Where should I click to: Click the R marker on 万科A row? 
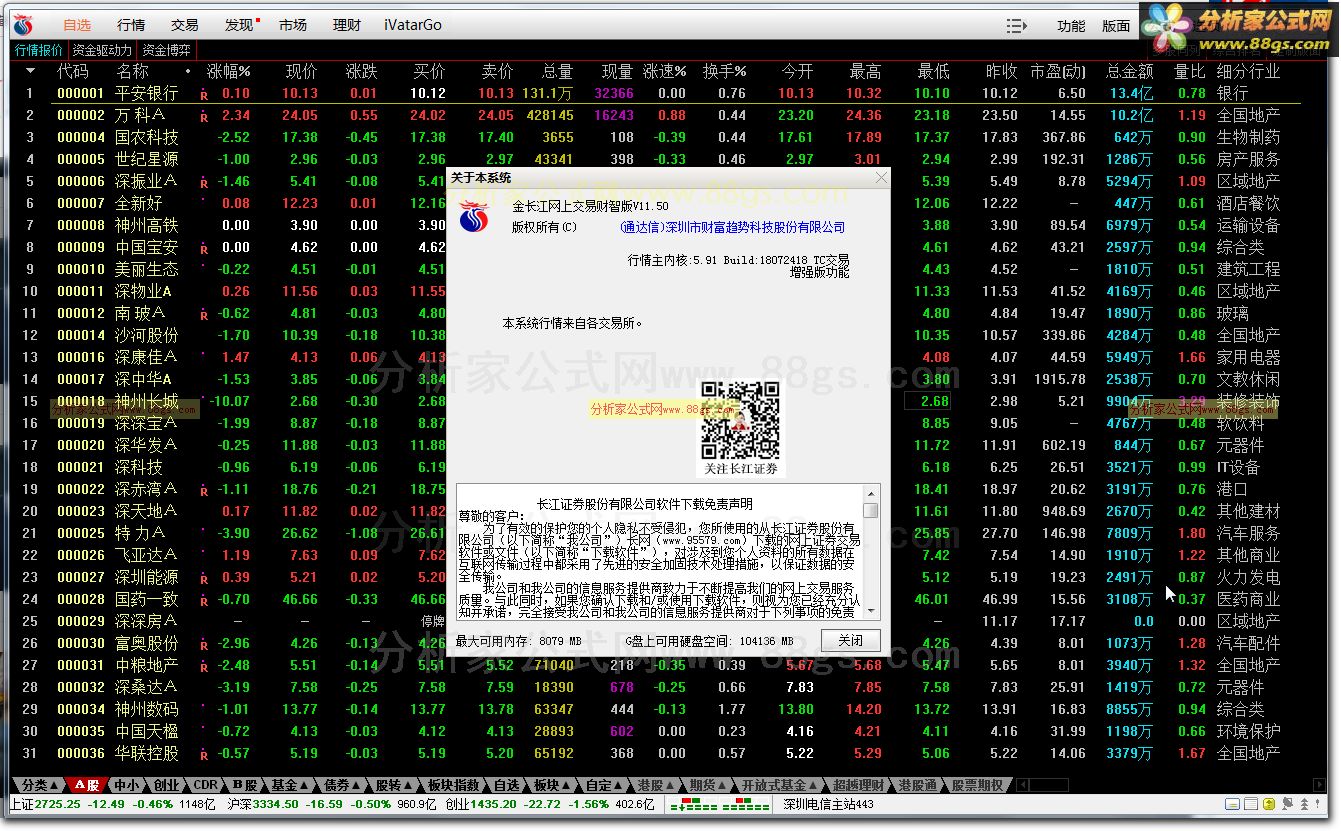click(x=204, y=116)
